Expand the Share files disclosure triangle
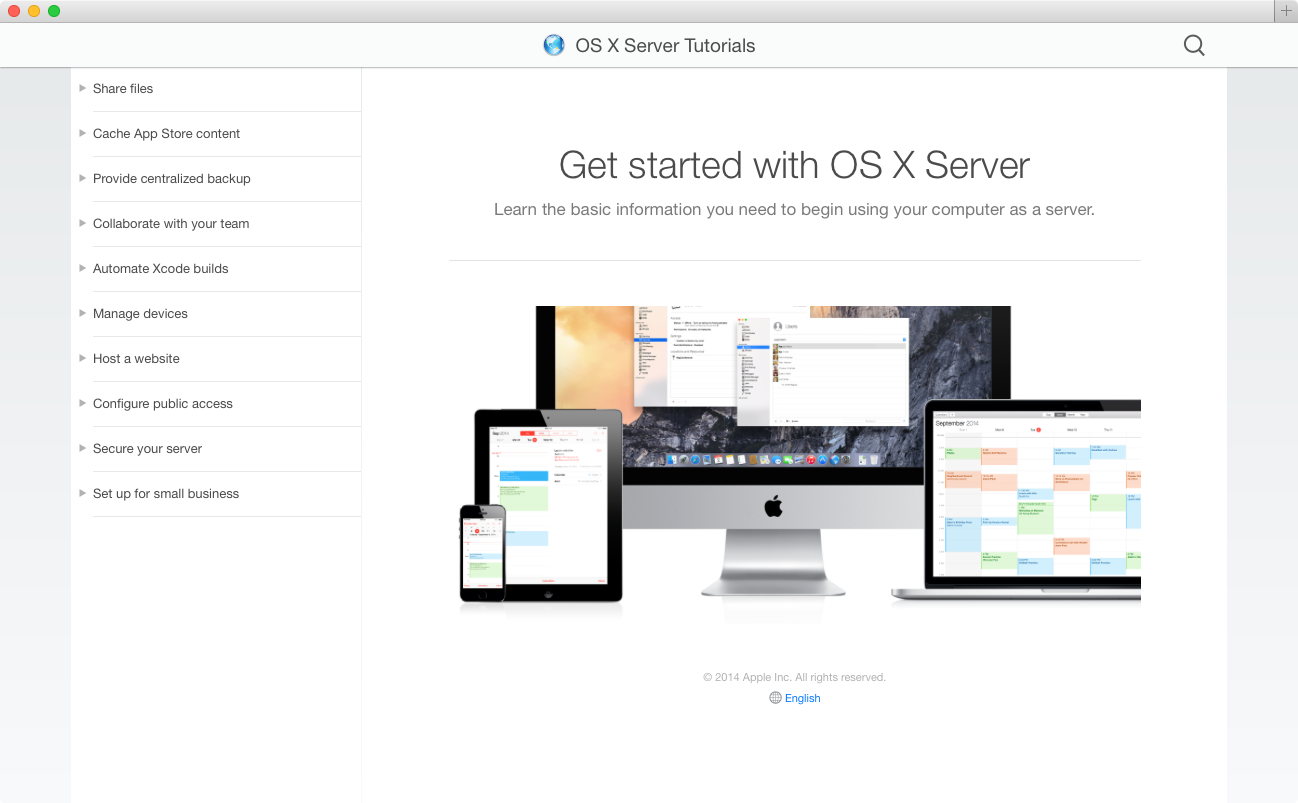The height and width of the screenshot is (803, 1298). point(82,88)
